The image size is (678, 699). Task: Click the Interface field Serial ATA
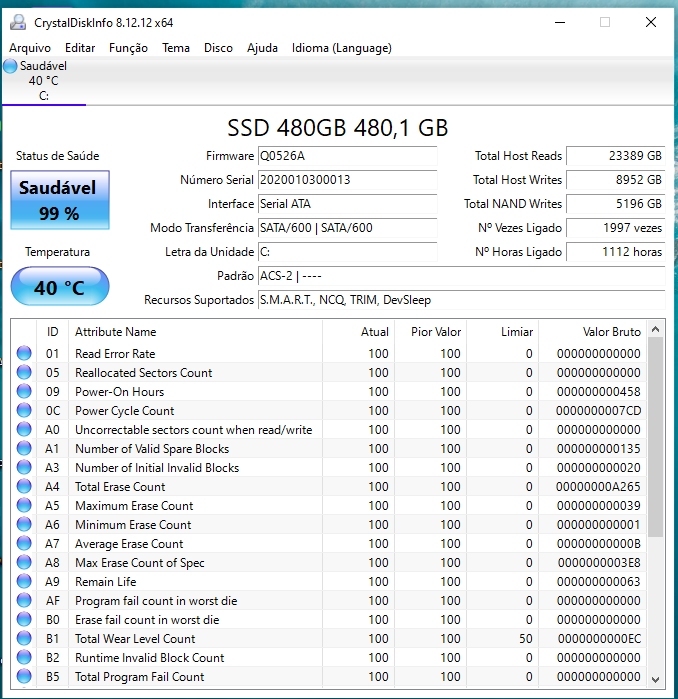(347, 204)
